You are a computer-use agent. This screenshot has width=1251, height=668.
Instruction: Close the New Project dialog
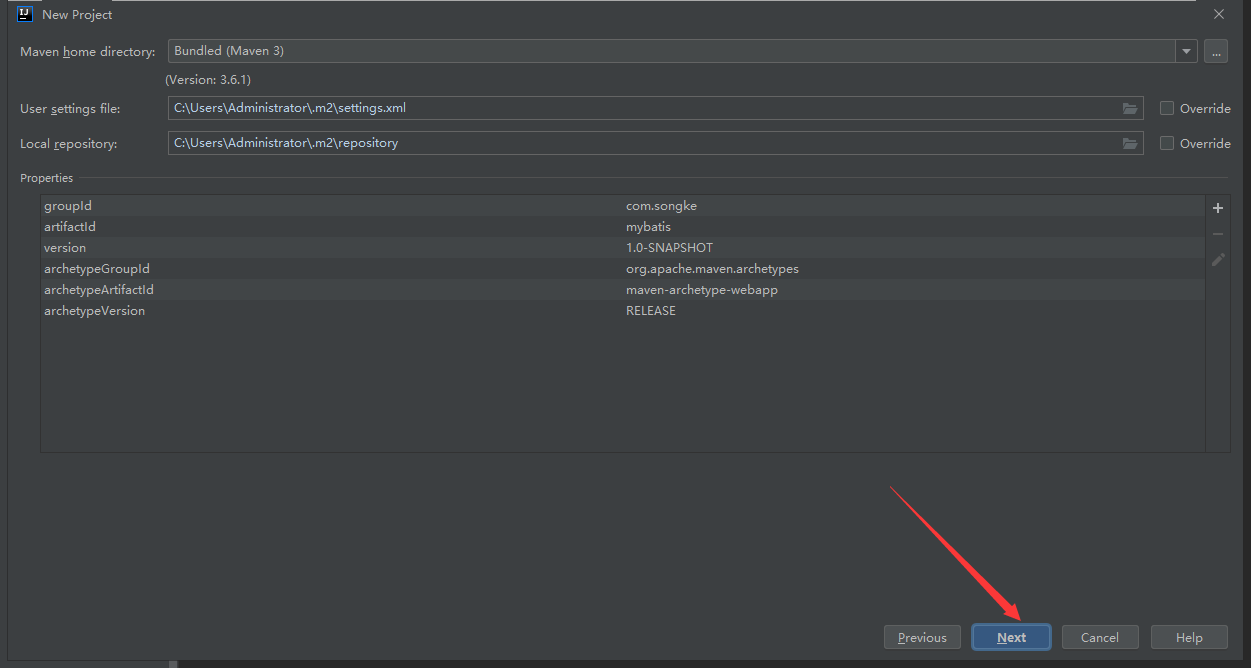point(1218,14)
